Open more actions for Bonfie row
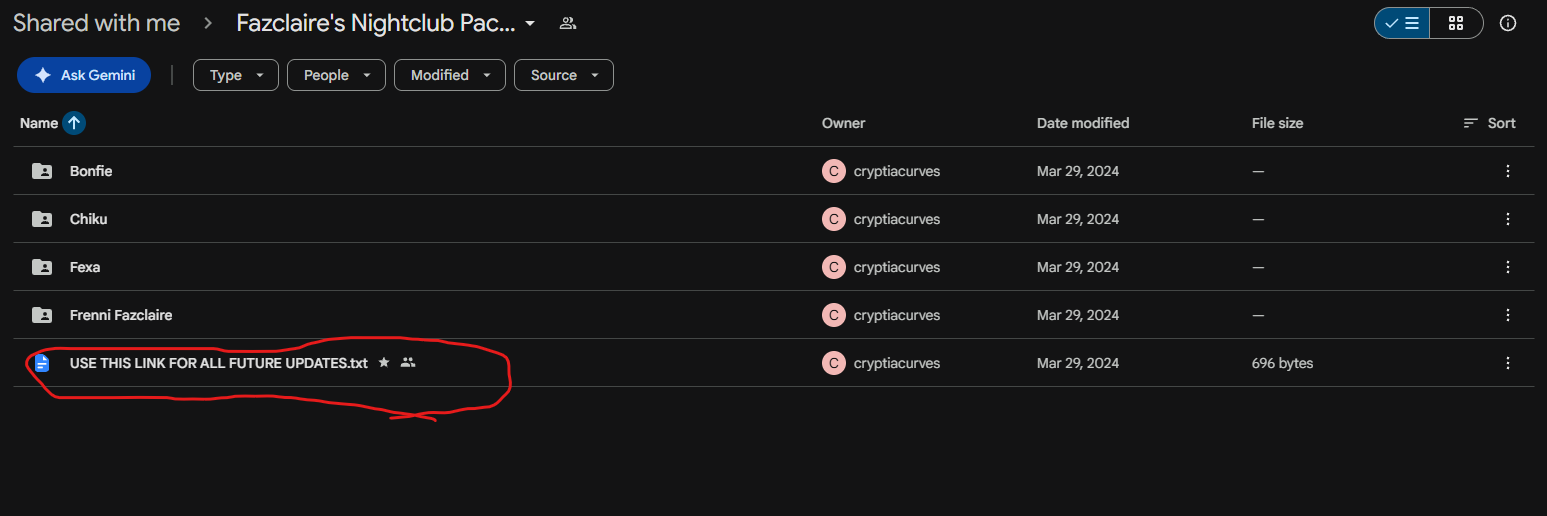This screenshot has width=1547, height=516. pos(1508,171)
